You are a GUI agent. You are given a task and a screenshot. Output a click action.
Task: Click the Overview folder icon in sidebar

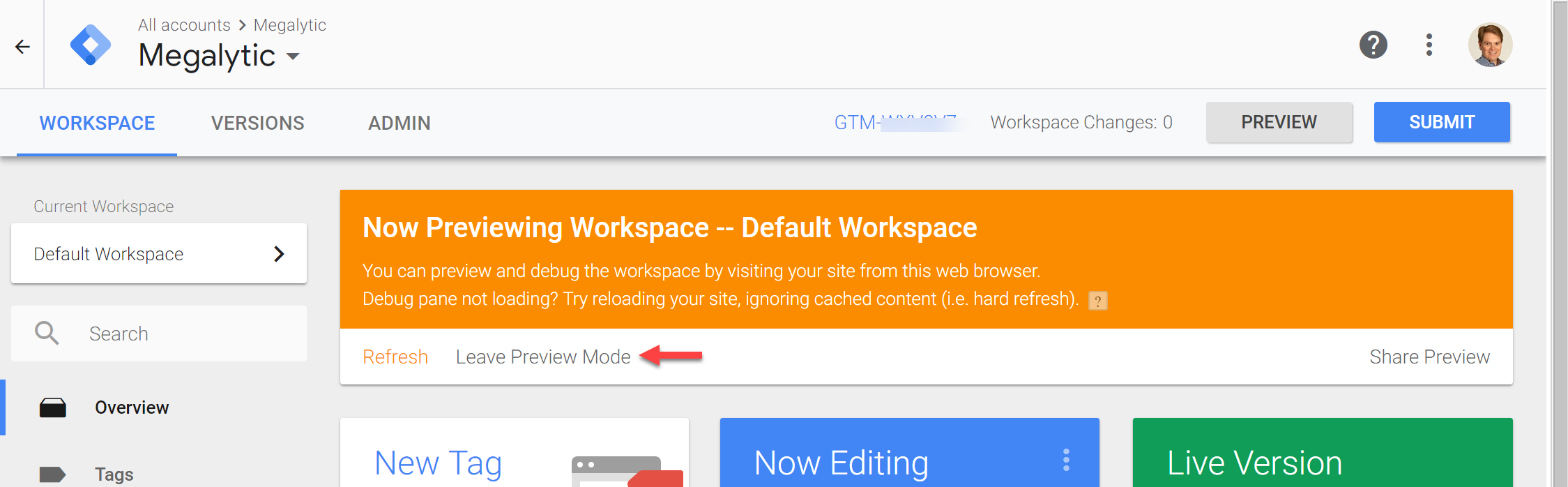(x=52, y=407)
